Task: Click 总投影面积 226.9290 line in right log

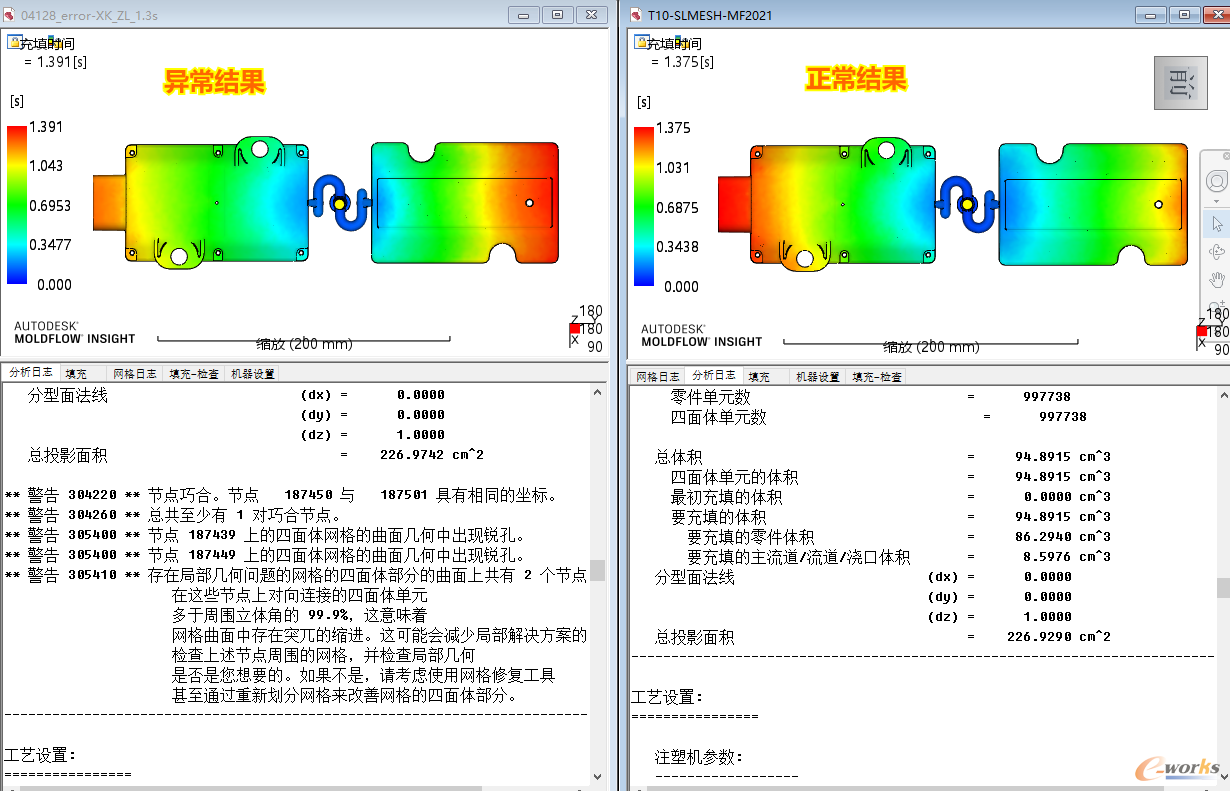Action: pos(883,637)
